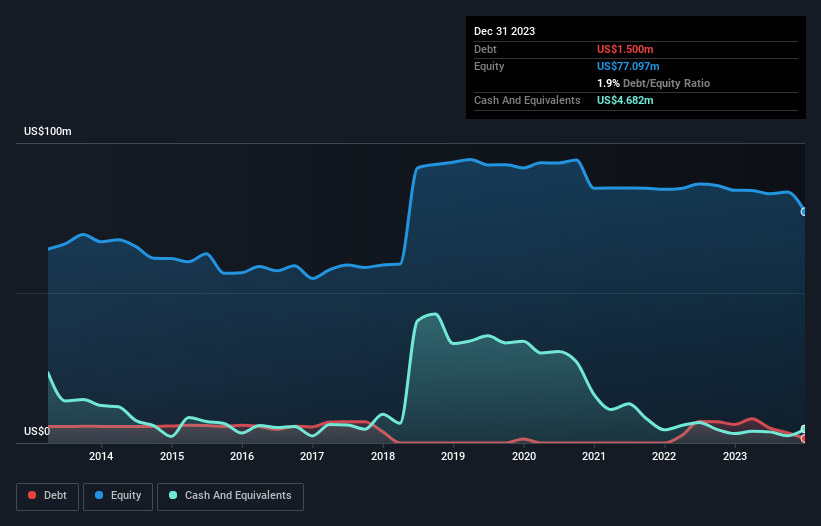Select the 2017 x-axis label
Viewport: 821px width, 526px height.
coord(312,456)
